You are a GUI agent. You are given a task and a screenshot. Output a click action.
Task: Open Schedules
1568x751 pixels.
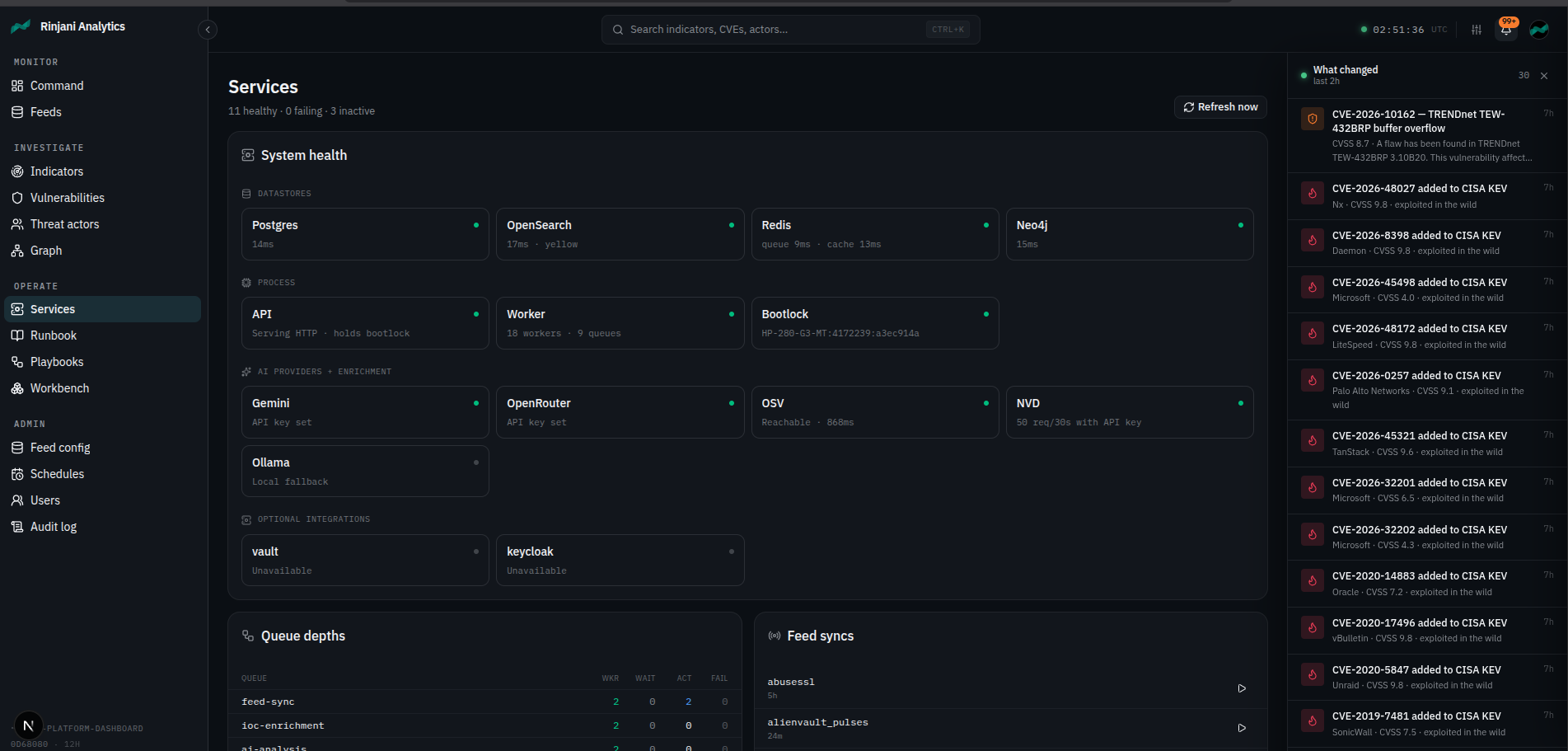click(103, 474)
